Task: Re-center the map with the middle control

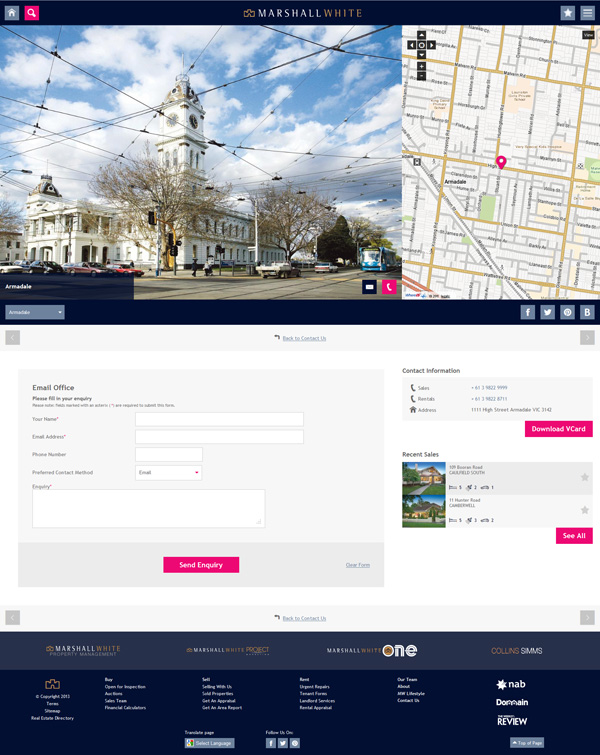Action: (421, 45)
